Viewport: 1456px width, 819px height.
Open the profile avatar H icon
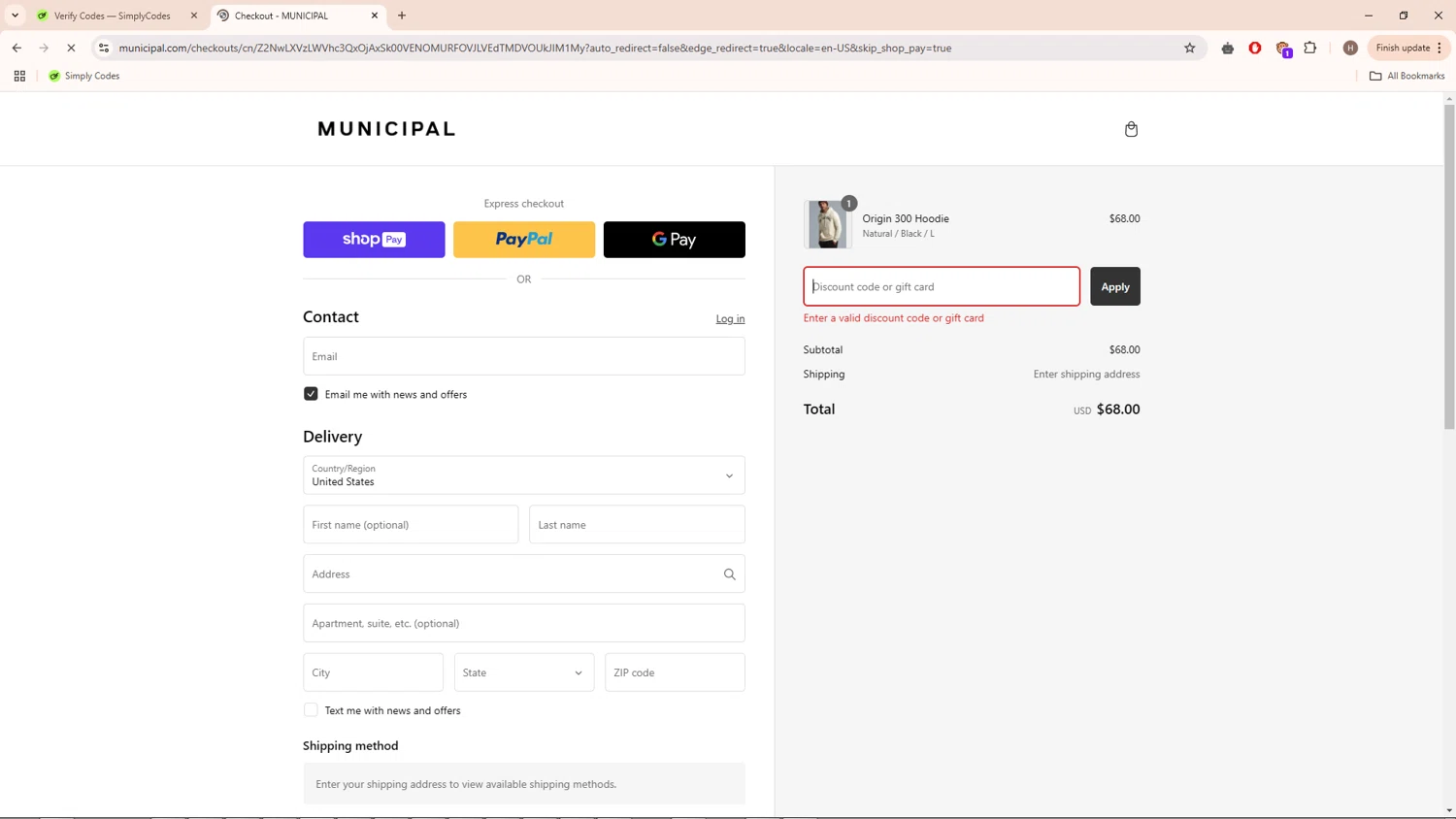click(1350, 48)
